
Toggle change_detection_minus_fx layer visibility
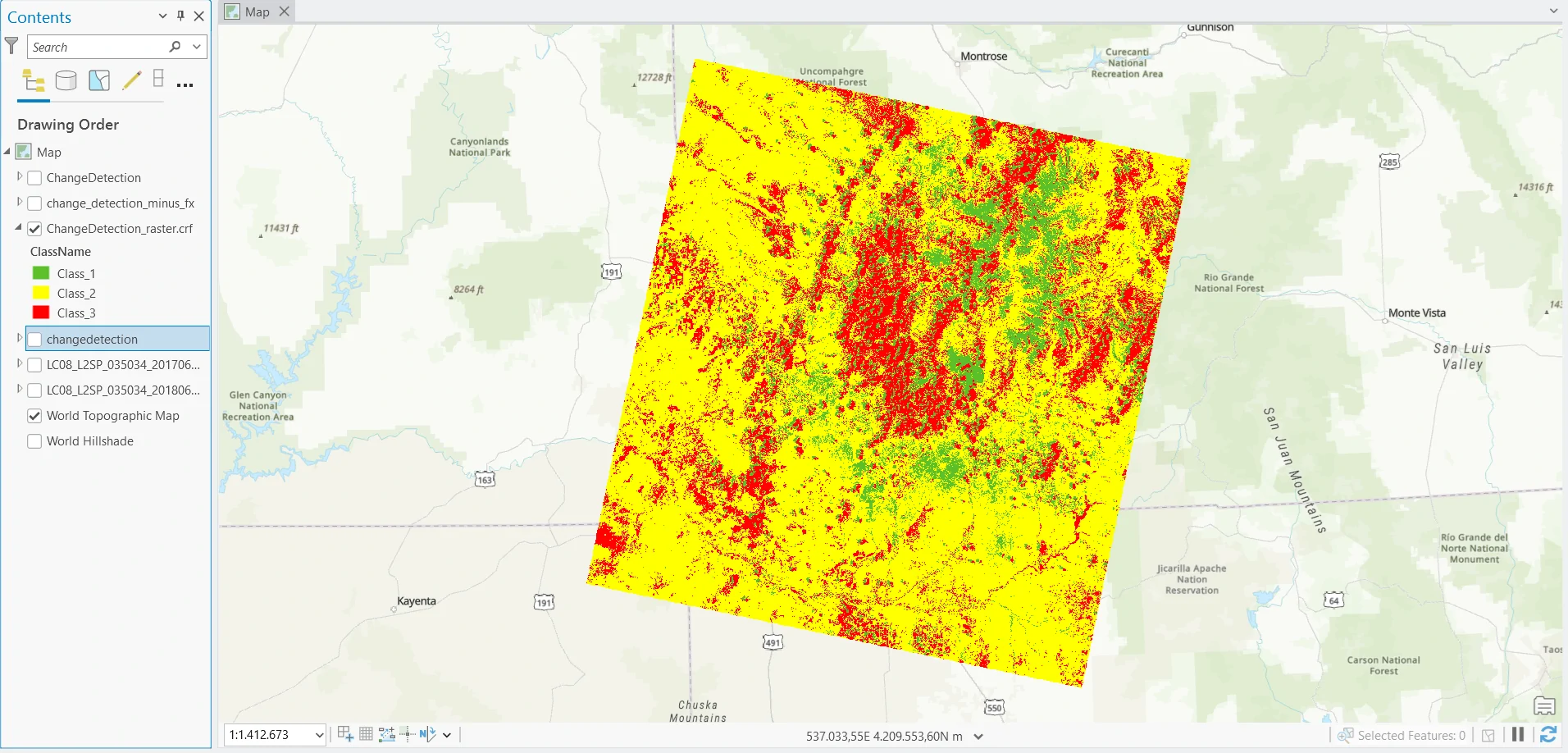[34, 203]
